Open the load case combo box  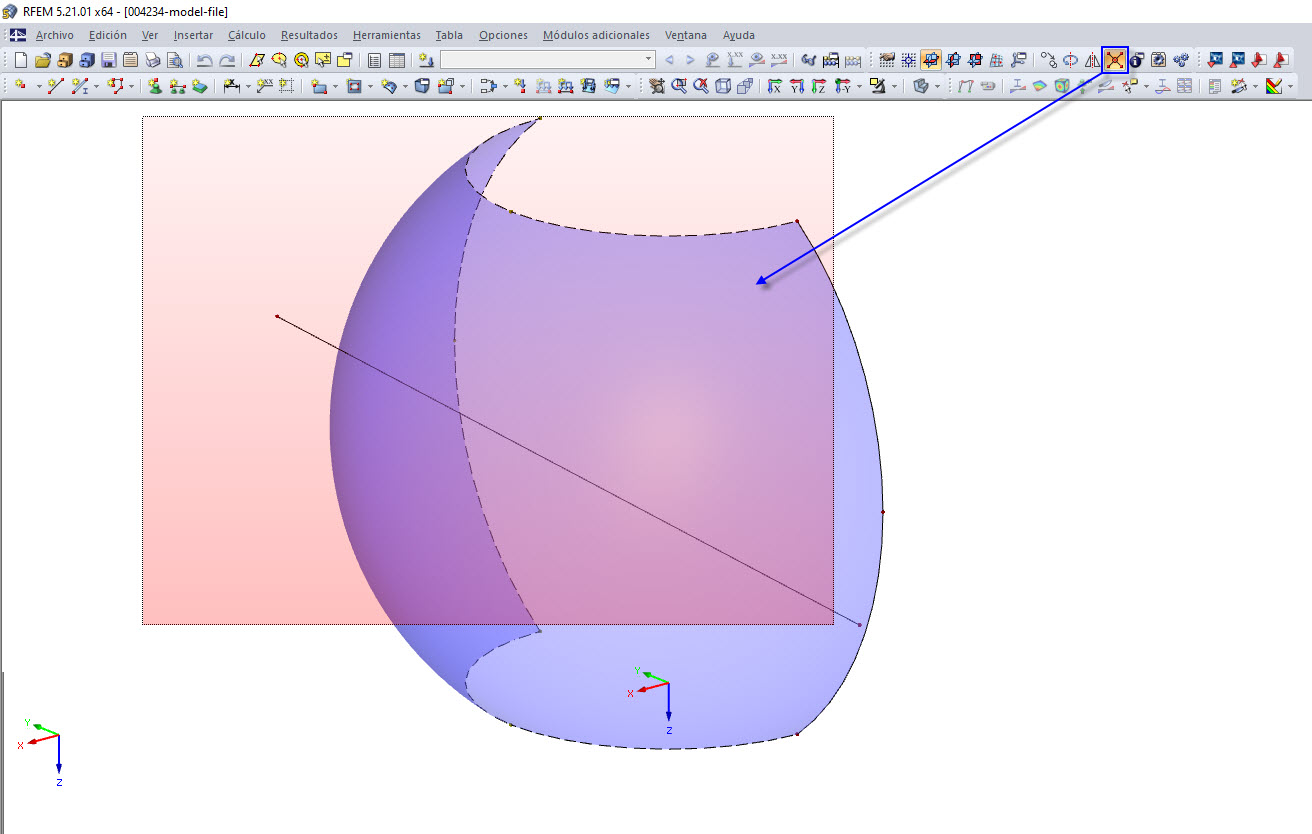[548, 60]
